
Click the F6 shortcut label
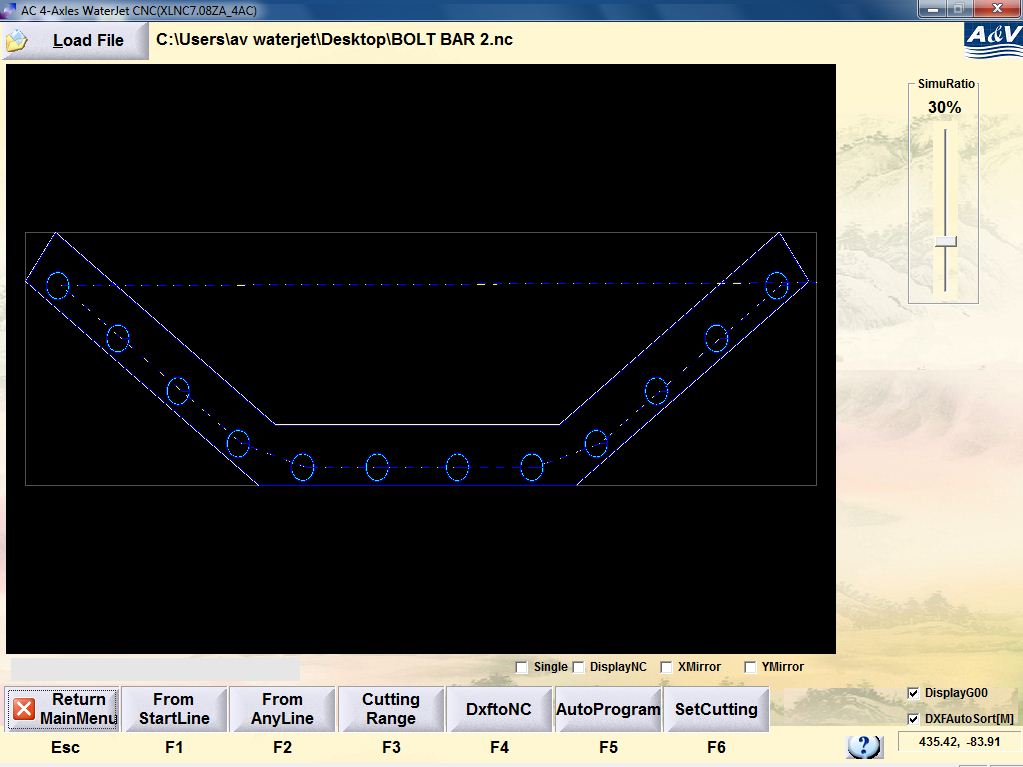pyautogui.click(x=716, y=747)
